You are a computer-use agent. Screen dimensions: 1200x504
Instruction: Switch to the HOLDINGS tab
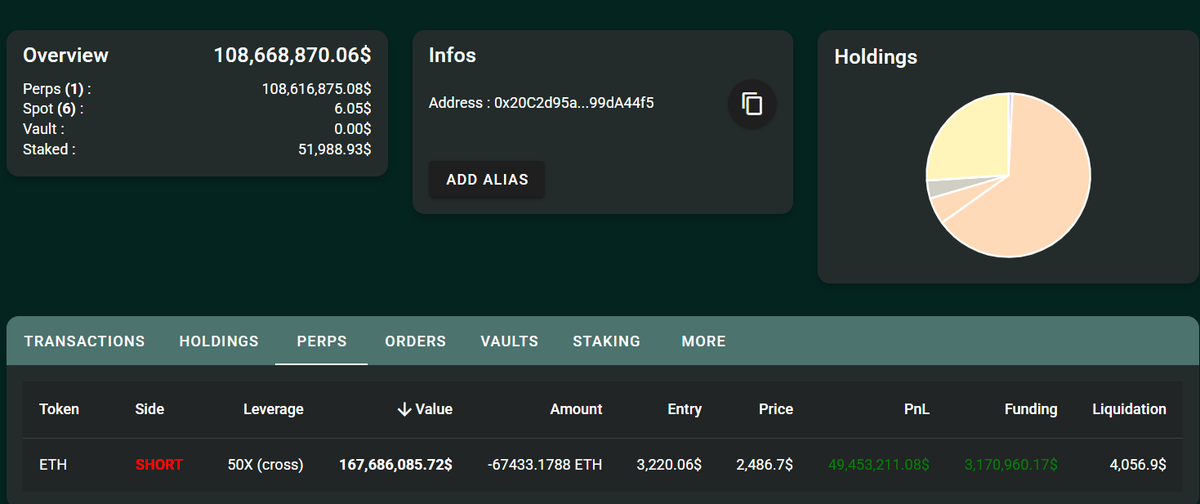pyautogui.click(x=219, y=341)
